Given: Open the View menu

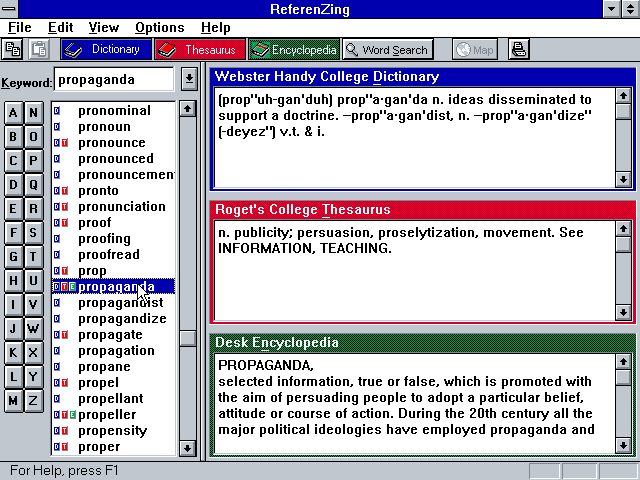Looking at the screenshot, I should pos(104,27).
